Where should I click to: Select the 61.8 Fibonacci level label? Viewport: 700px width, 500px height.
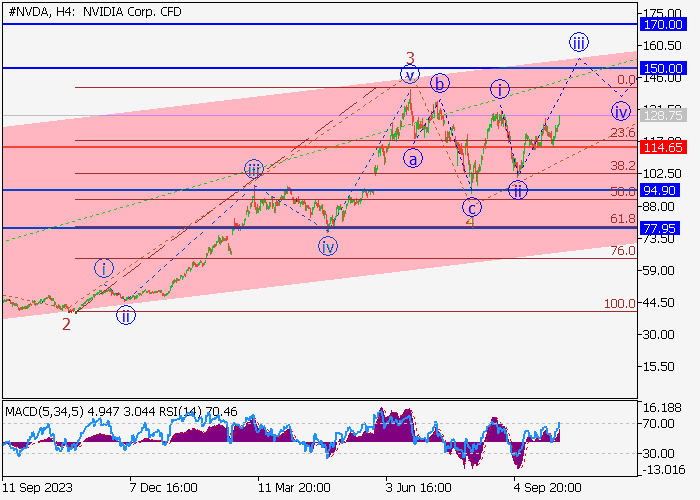(x=623, y=219)
